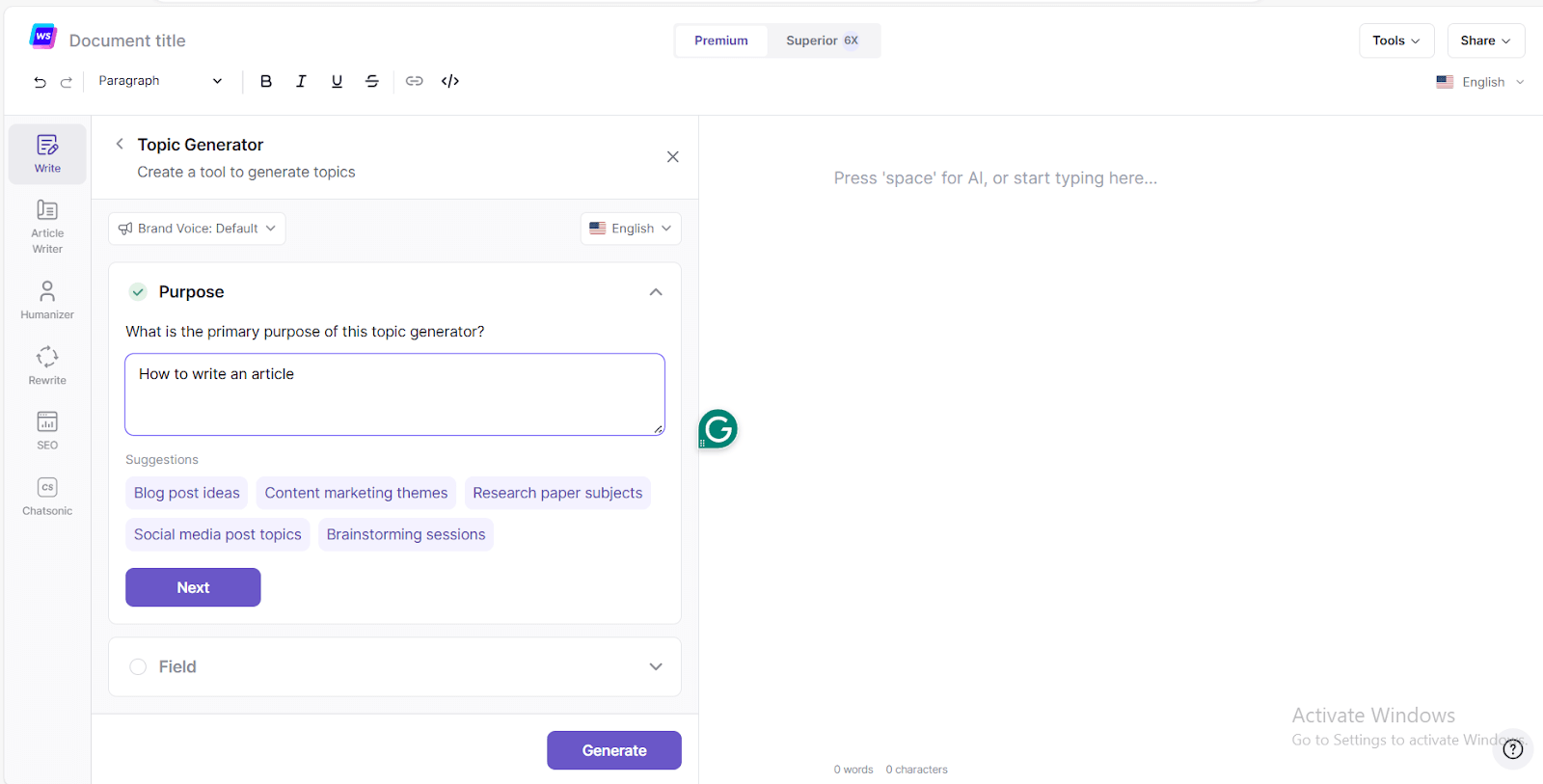This screenshot has height=784, width=1543.
Task: Redo the last action
Action: 67,82
